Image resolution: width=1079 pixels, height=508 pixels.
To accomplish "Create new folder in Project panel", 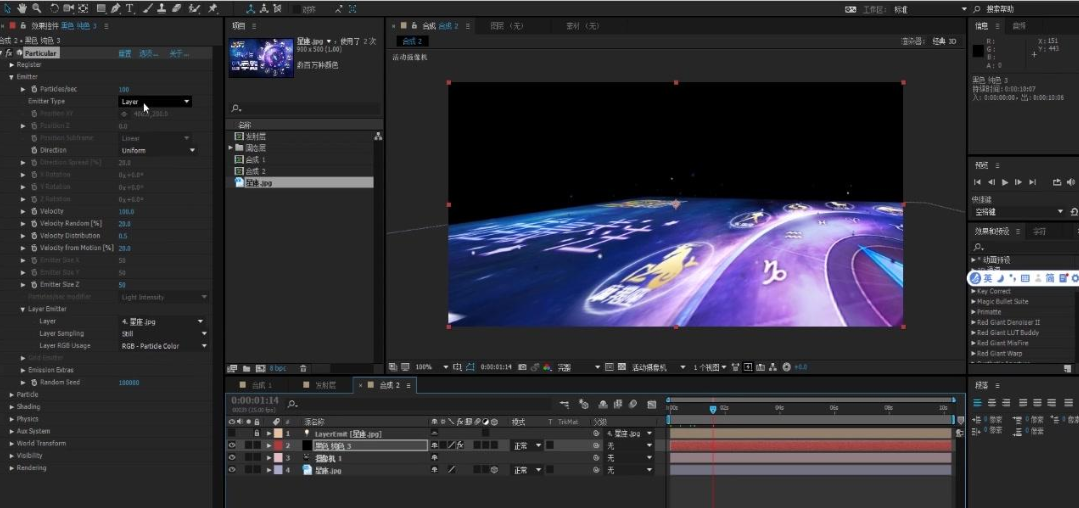I will coord(245,368).
